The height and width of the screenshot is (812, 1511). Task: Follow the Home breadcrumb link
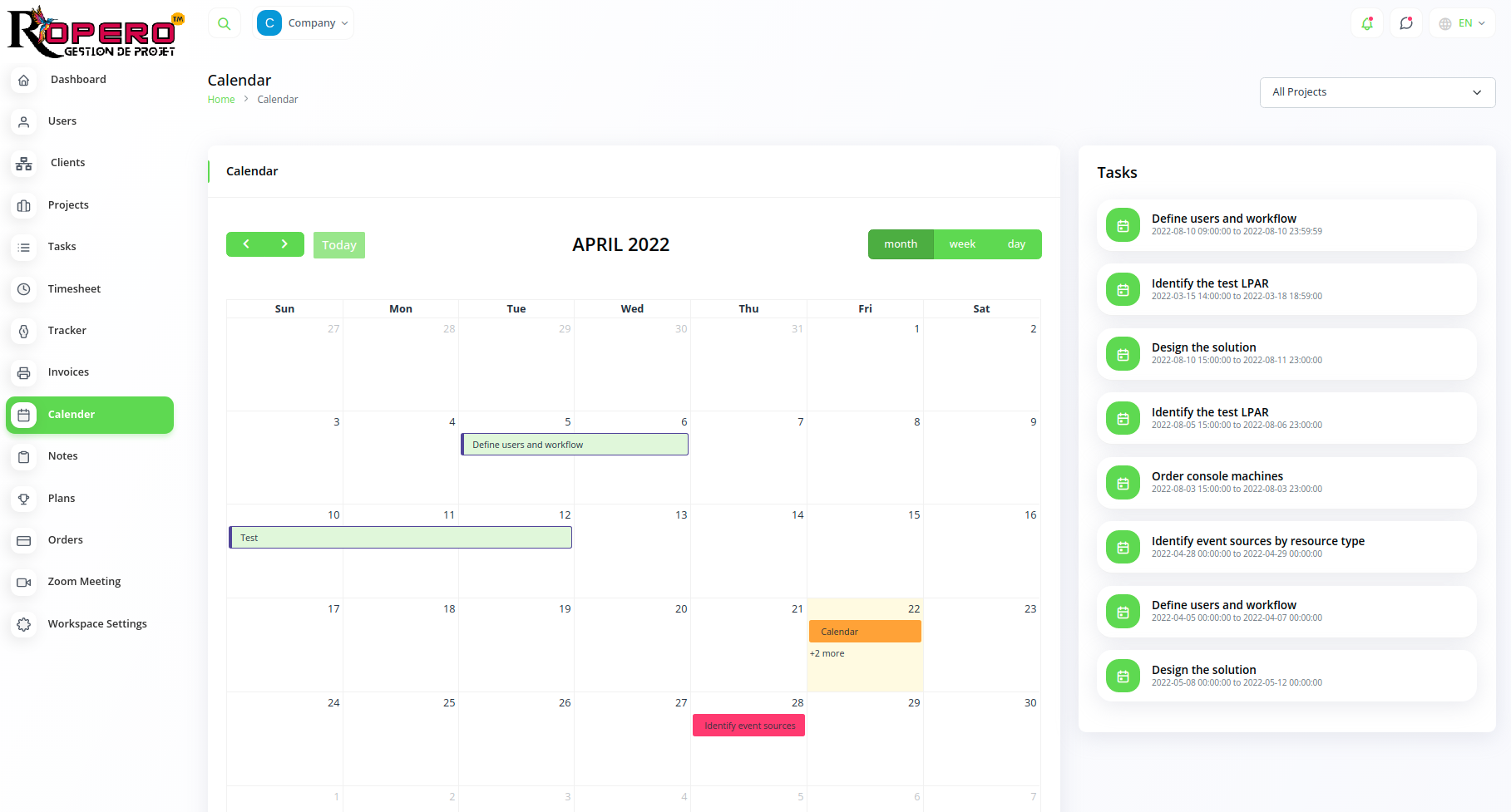[x=221, y=100]
